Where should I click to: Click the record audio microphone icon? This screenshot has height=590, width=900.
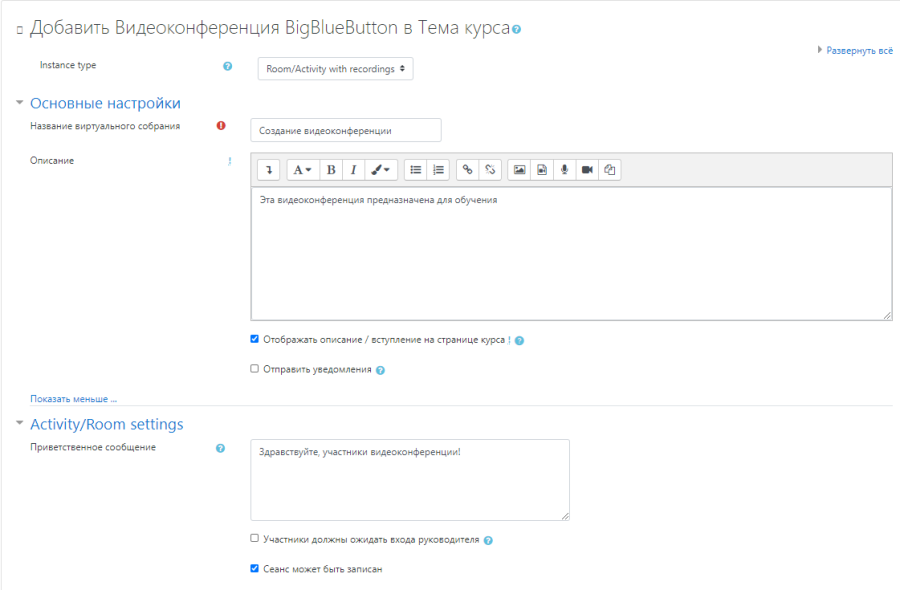[564, 170]
